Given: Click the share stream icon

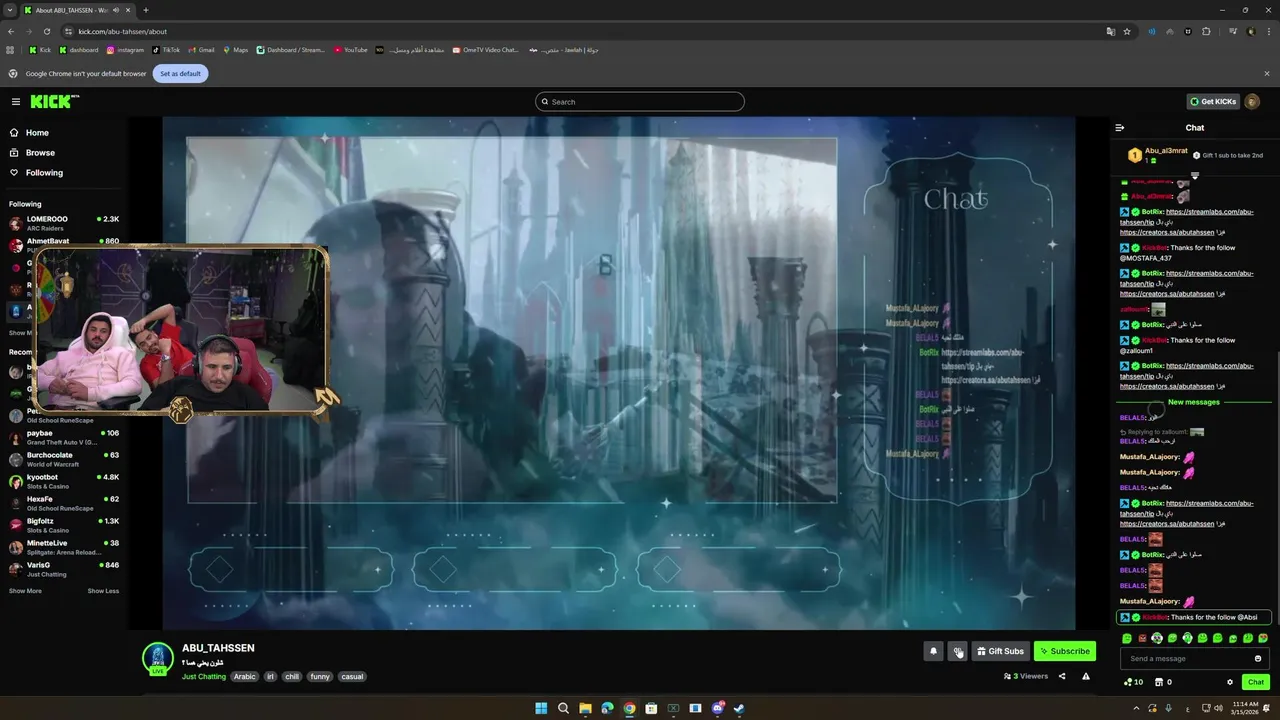Looking at the screenshot, I should coord(1062,677).
